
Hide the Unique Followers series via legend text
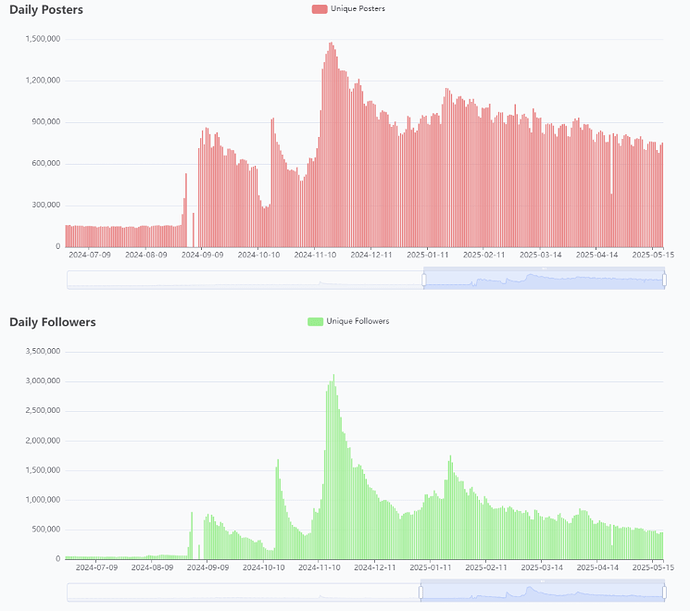pos(356,321)
